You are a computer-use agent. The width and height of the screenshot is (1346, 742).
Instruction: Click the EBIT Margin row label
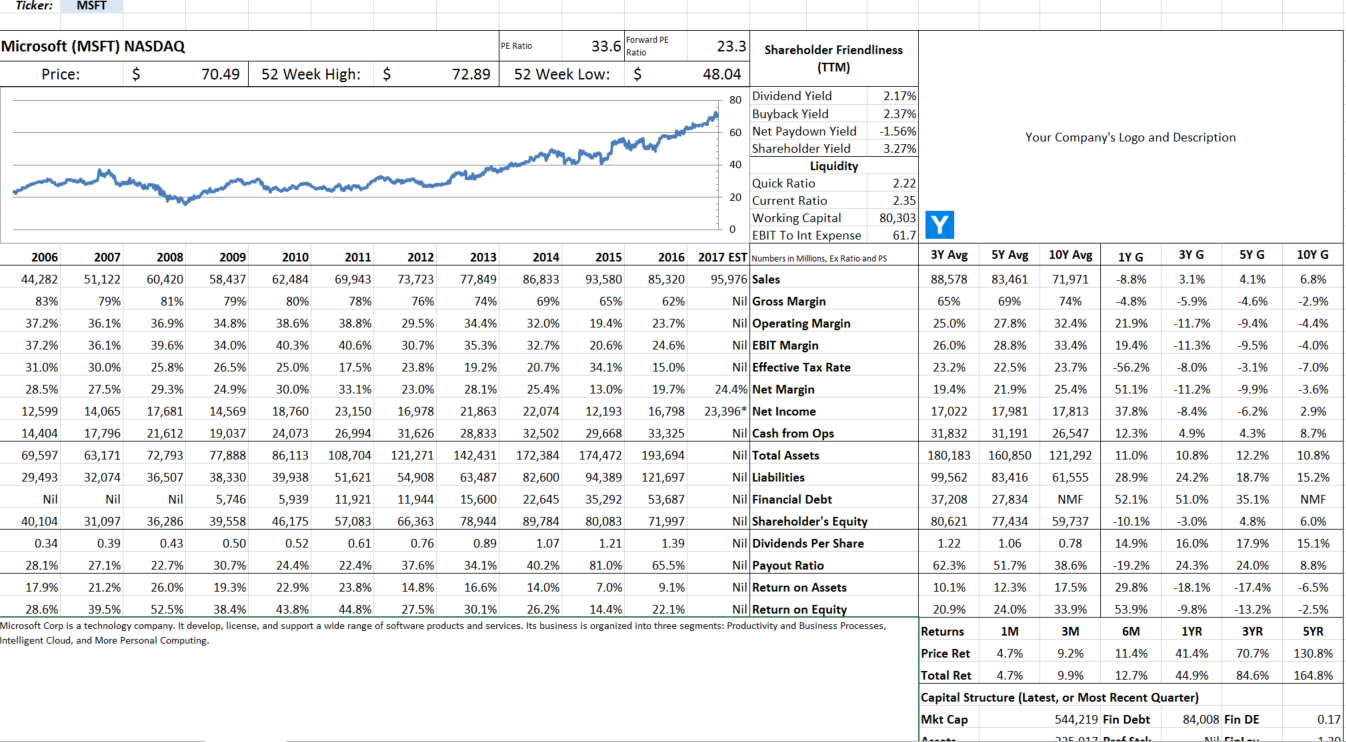click(x=784, y=346)
